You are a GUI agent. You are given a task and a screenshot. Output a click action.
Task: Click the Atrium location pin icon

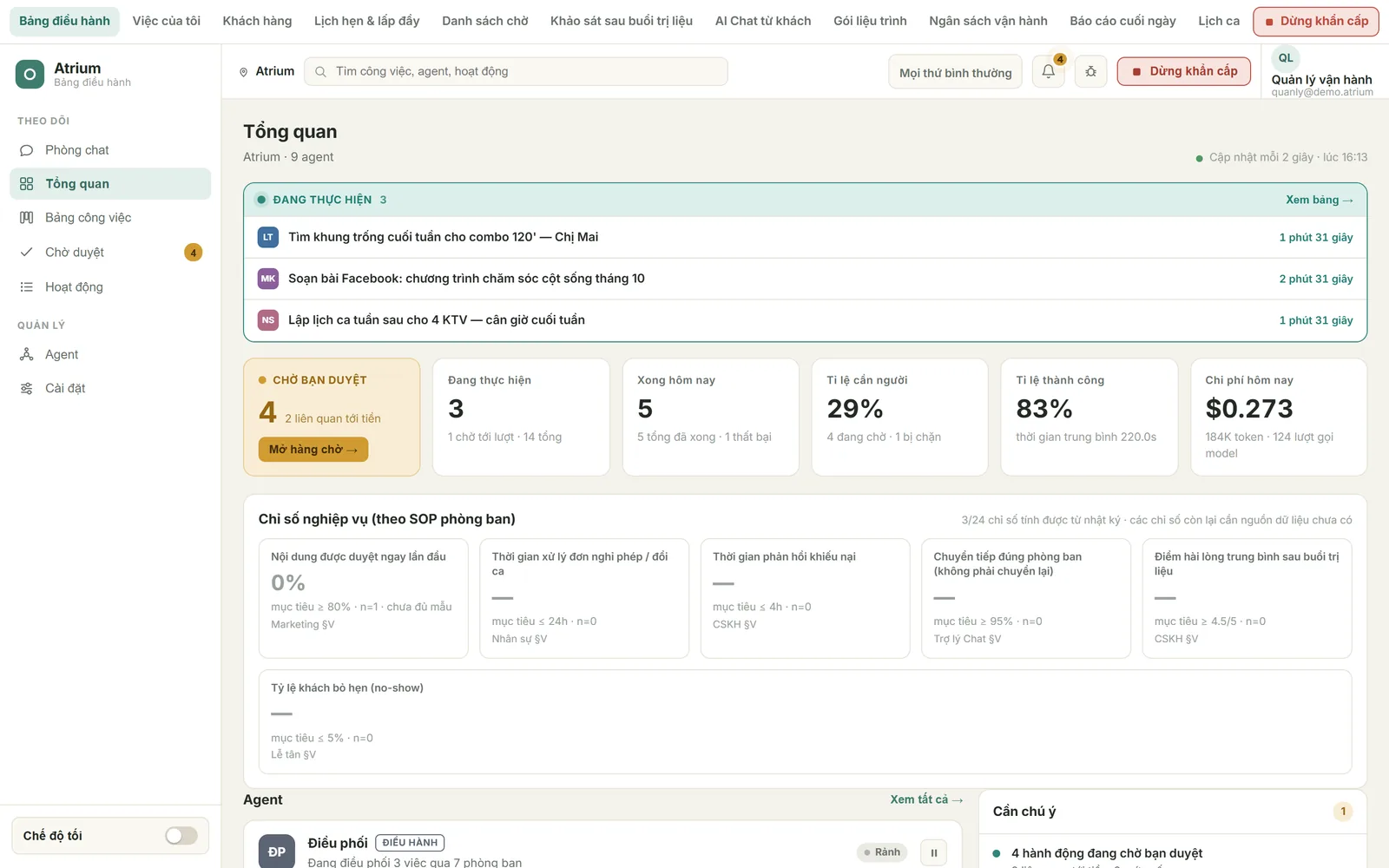(x=244, y=72)
